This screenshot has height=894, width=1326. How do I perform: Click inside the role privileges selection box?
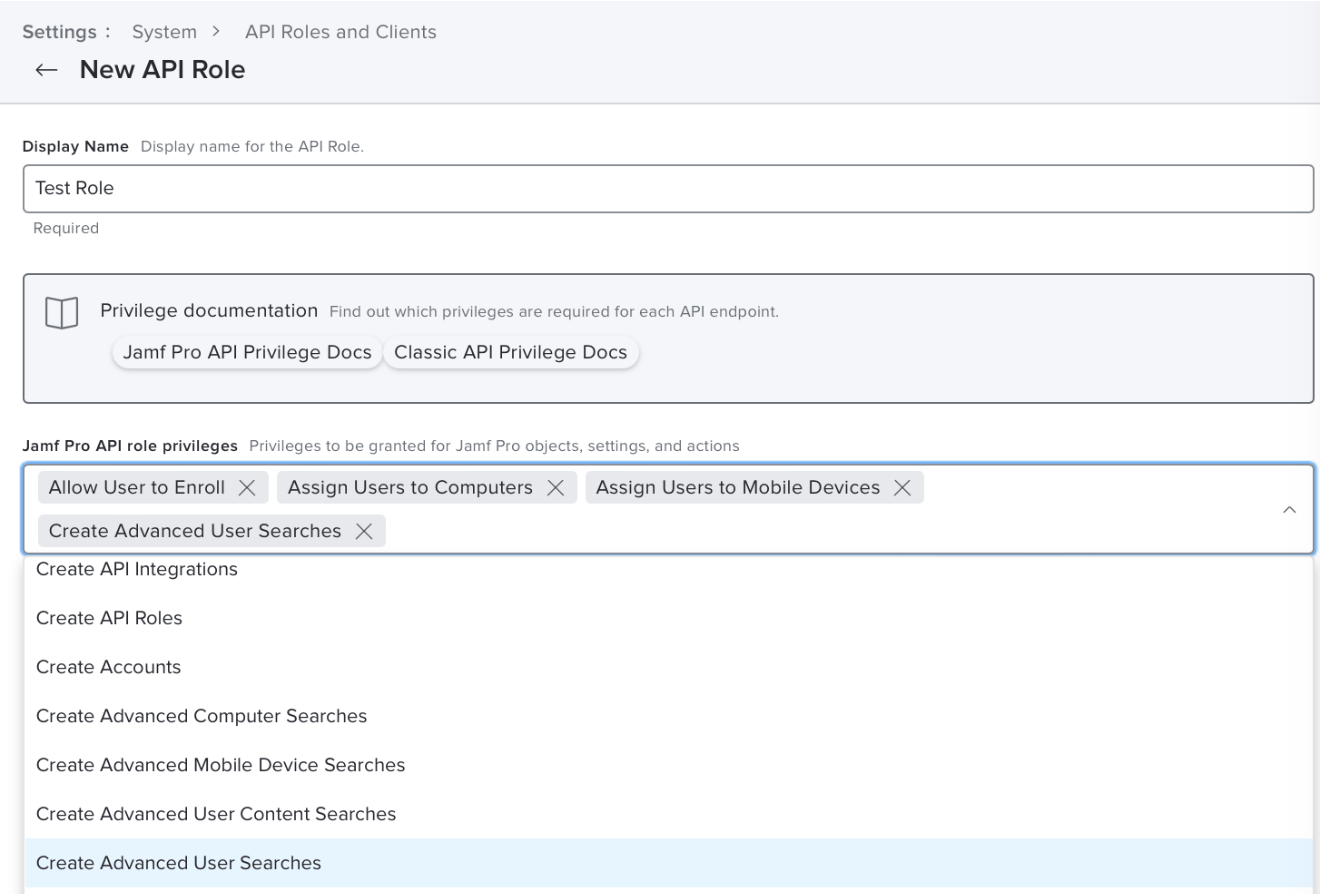coord(668,509)
